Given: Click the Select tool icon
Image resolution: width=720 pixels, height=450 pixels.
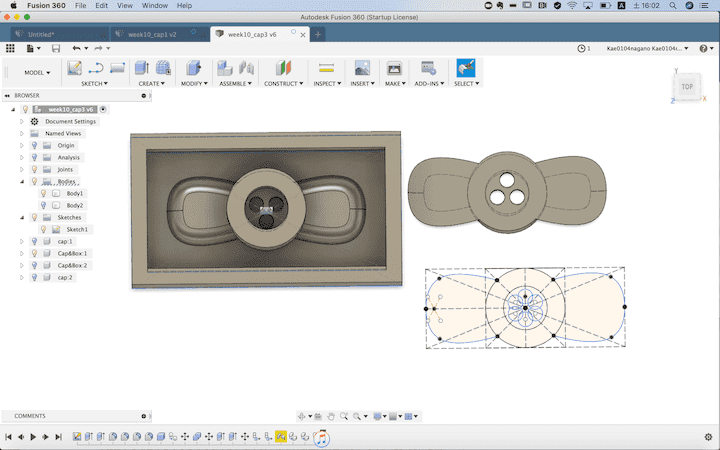Looking at the screenshot, I should tap(465, 68).
